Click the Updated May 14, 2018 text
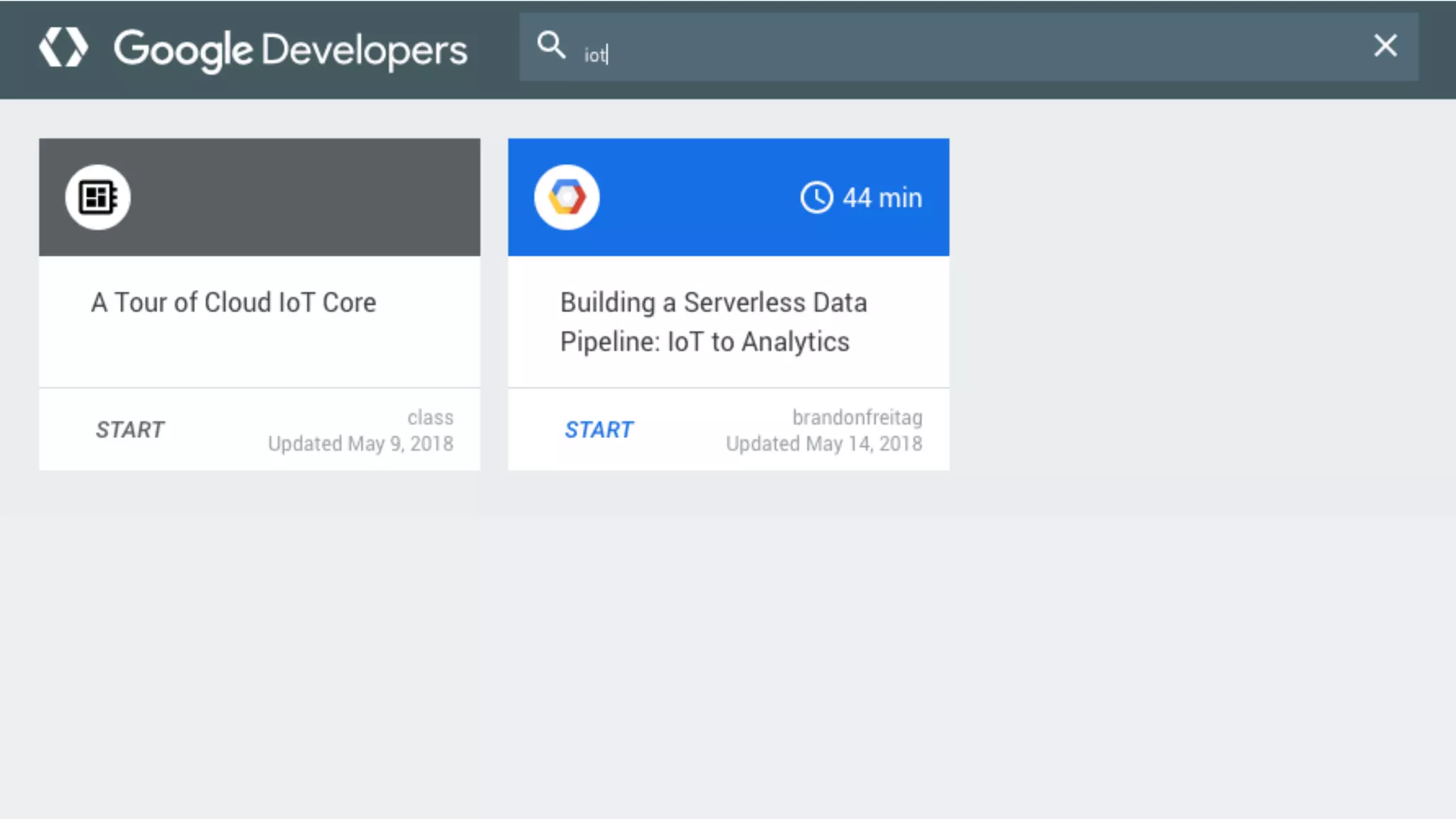The image size is (1456, 819). [x=823, y=444]
